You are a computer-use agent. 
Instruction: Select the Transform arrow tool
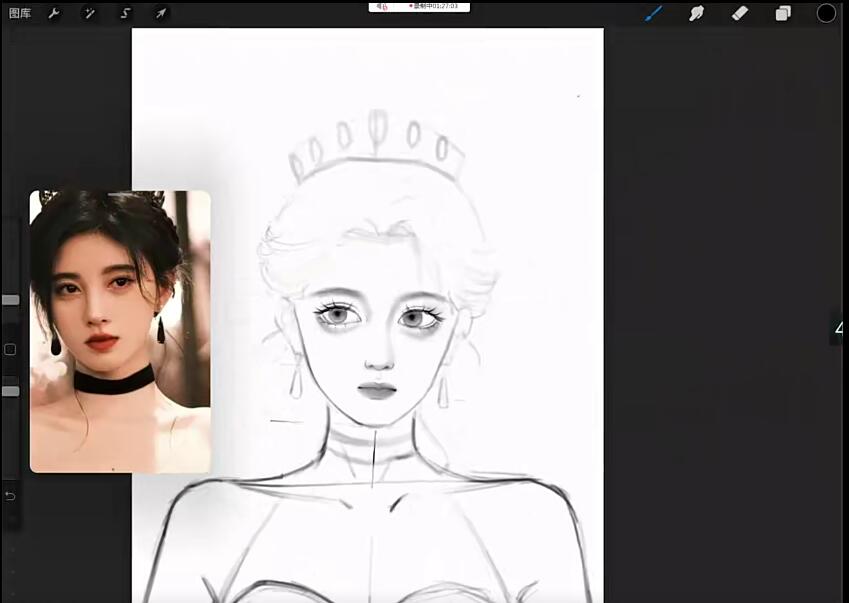pyautogui.click(x=160, y=13)
